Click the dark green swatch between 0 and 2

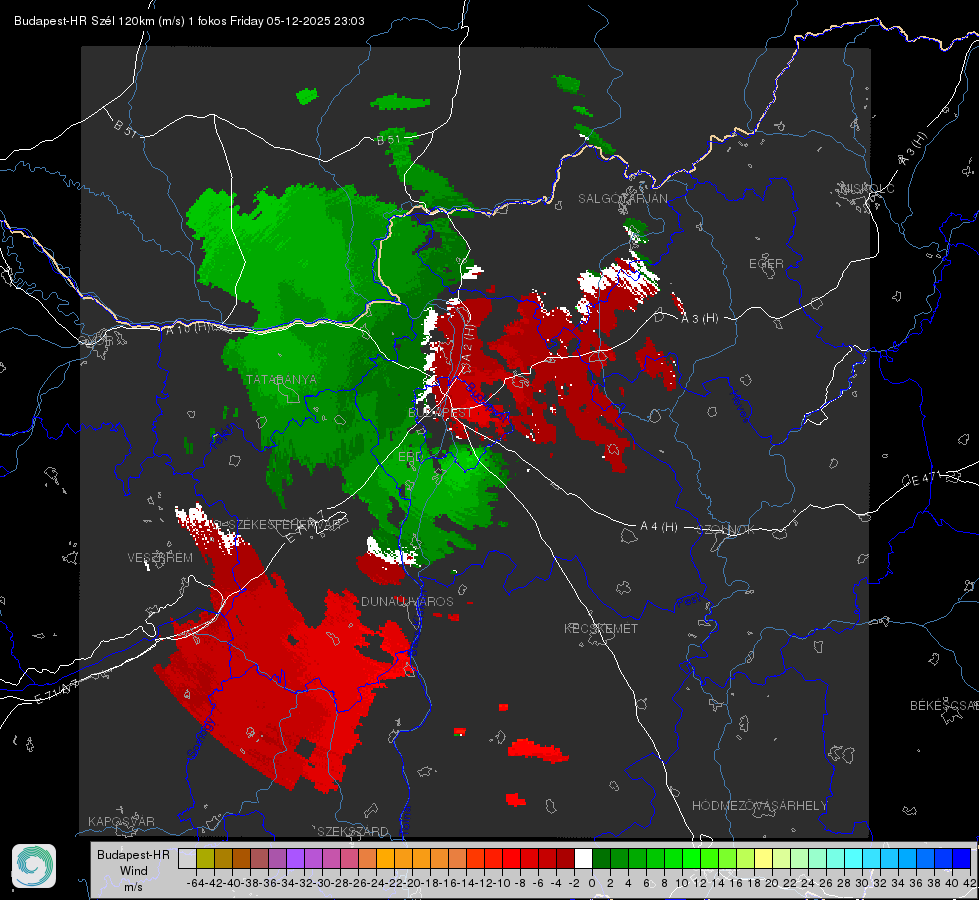click(x=601, y=858)
